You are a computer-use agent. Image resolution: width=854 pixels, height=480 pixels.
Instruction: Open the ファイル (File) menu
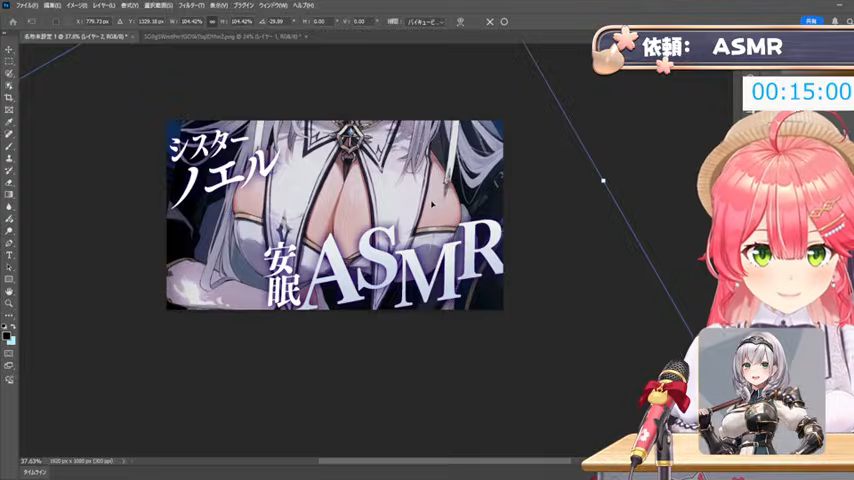click(x=27, y=5)
